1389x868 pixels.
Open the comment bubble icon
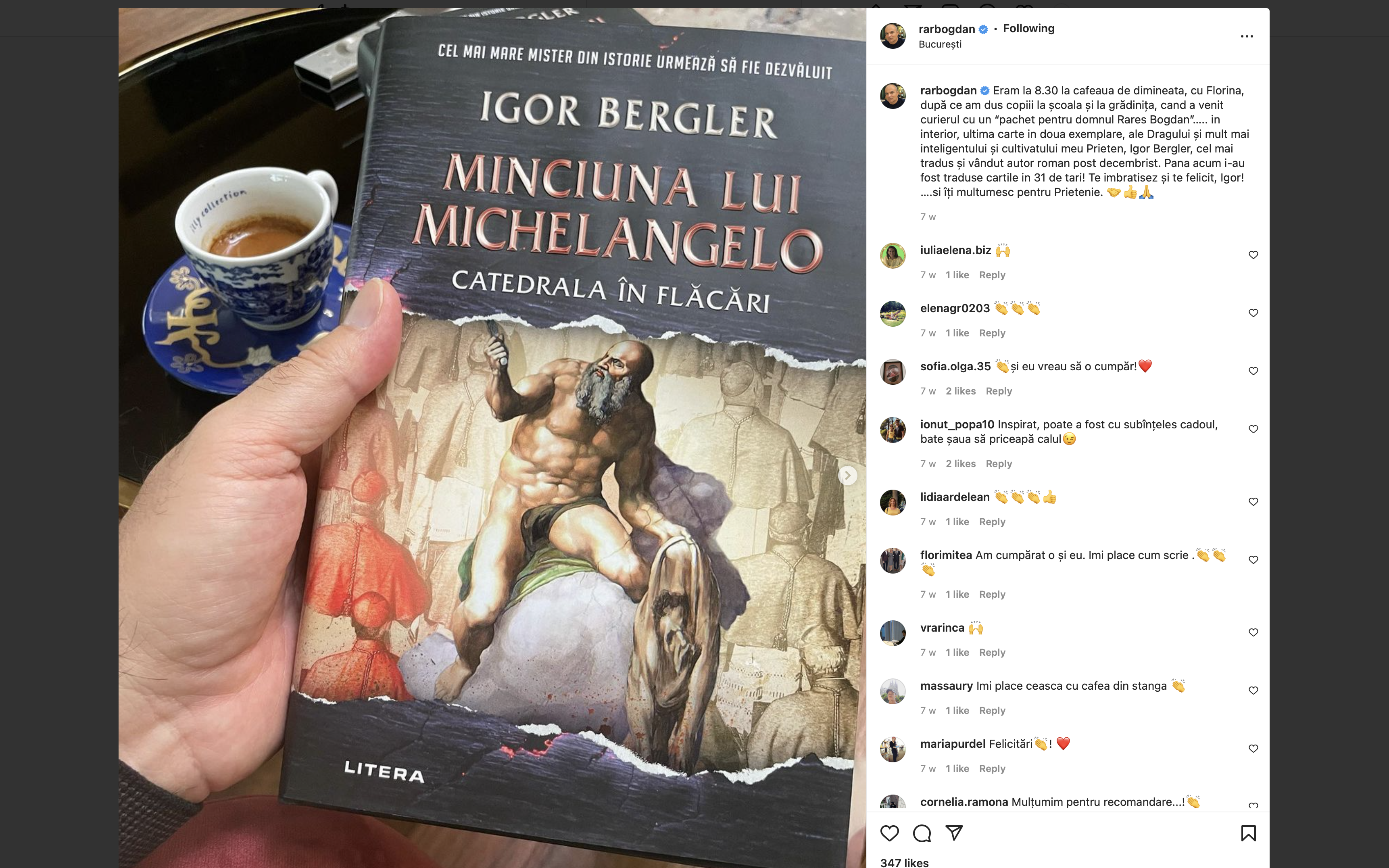click(922, 833)
